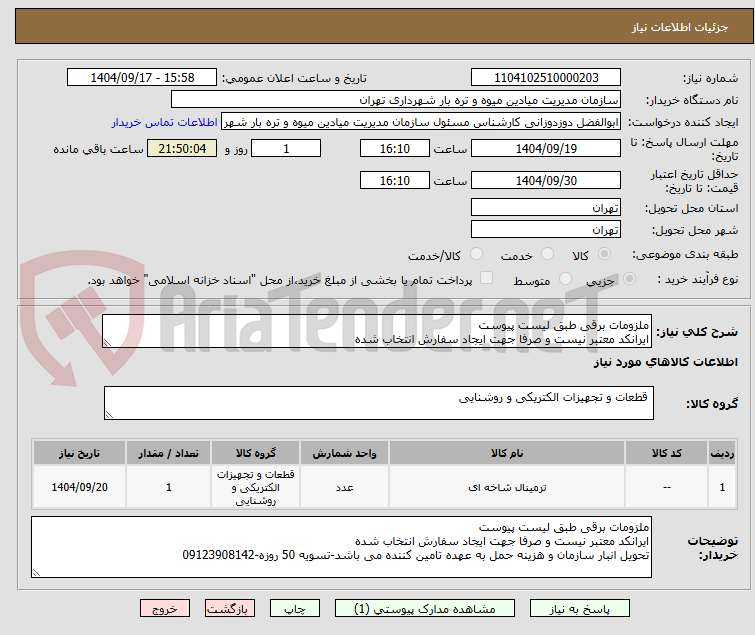
Task: Click the price validity time field 16:10
Action: point(394,180)
